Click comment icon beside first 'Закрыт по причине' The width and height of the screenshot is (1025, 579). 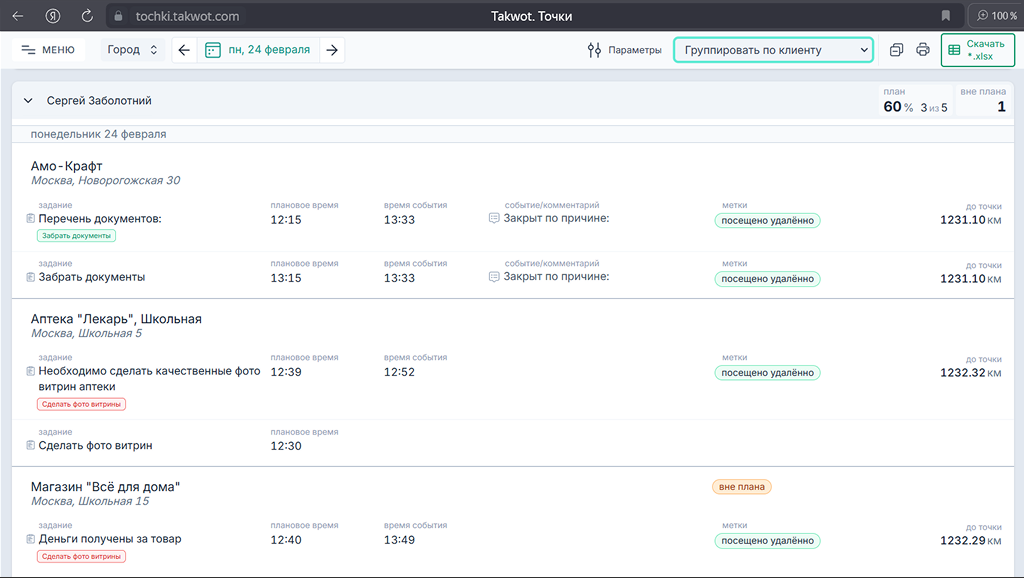pos(494,219)
